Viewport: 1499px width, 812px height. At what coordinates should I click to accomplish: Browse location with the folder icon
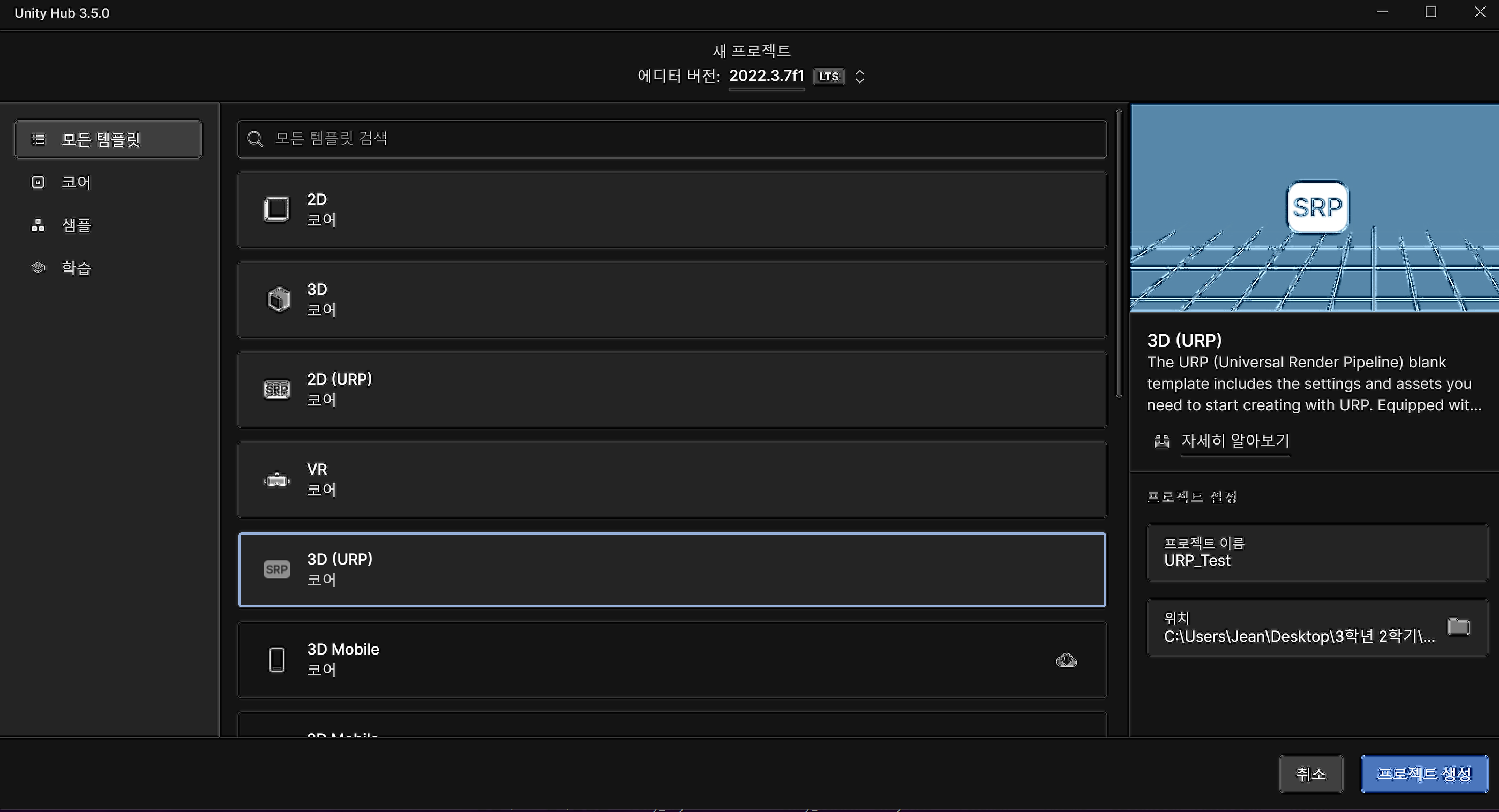1458,627
